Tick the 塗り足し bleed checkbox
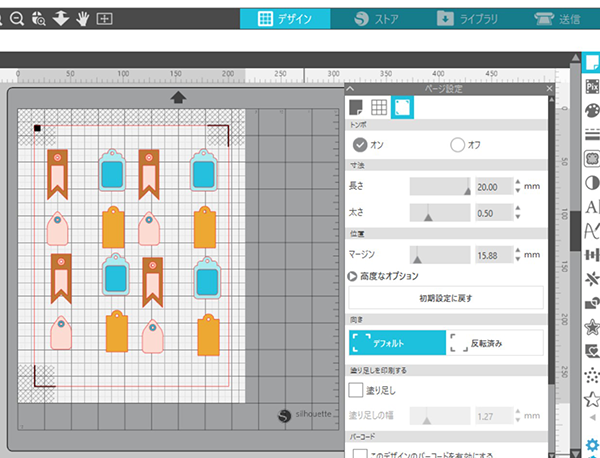 356,390
